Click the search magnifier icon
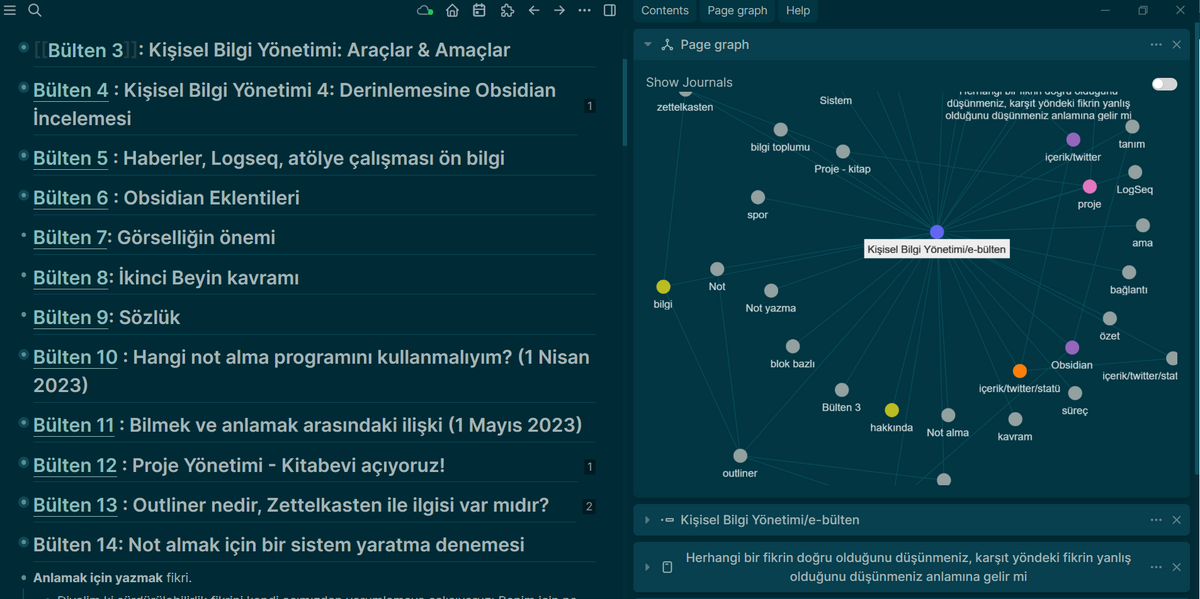Image resolution: width=1200 pixels, height=599 pixels. (34, 10)
